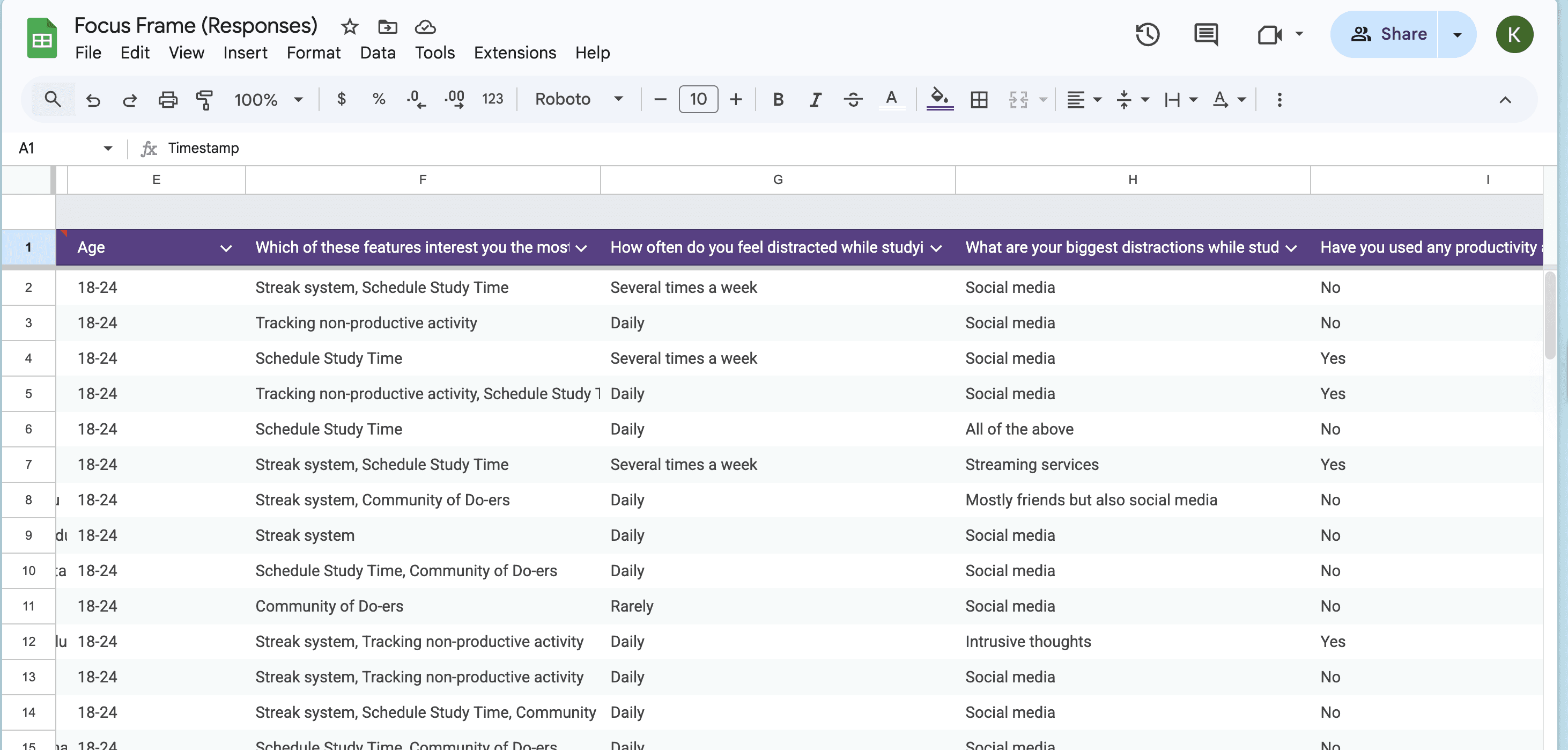Star the Focus Frame document
The height and width of the screenshot is (750, 1568).
pos(350,27)
